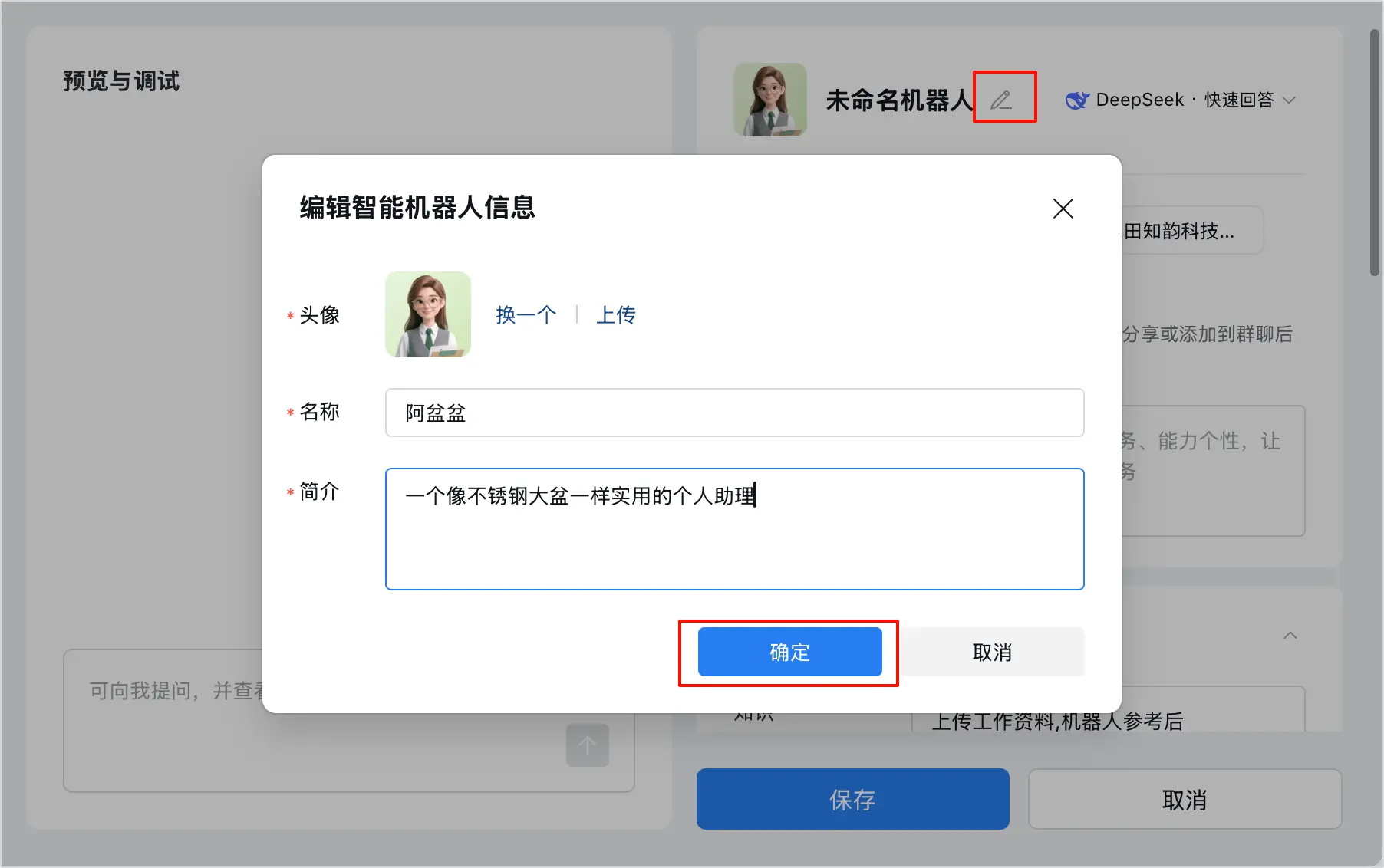Save the robot settings with 保存
Viewport: 1384px width, 868px height.
point(852,799)
